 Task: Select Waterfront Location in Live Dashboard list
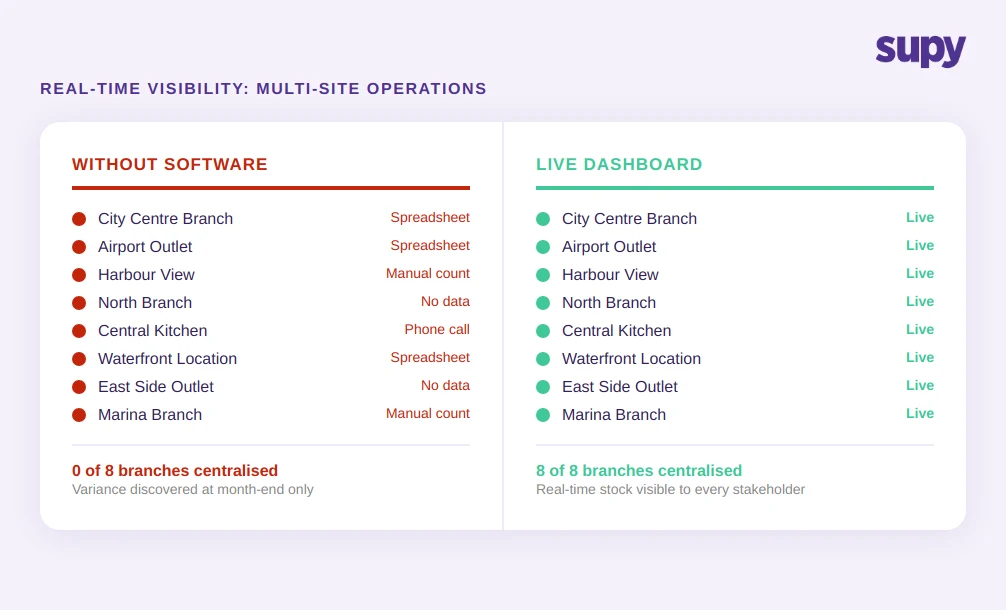coord(631,359)
